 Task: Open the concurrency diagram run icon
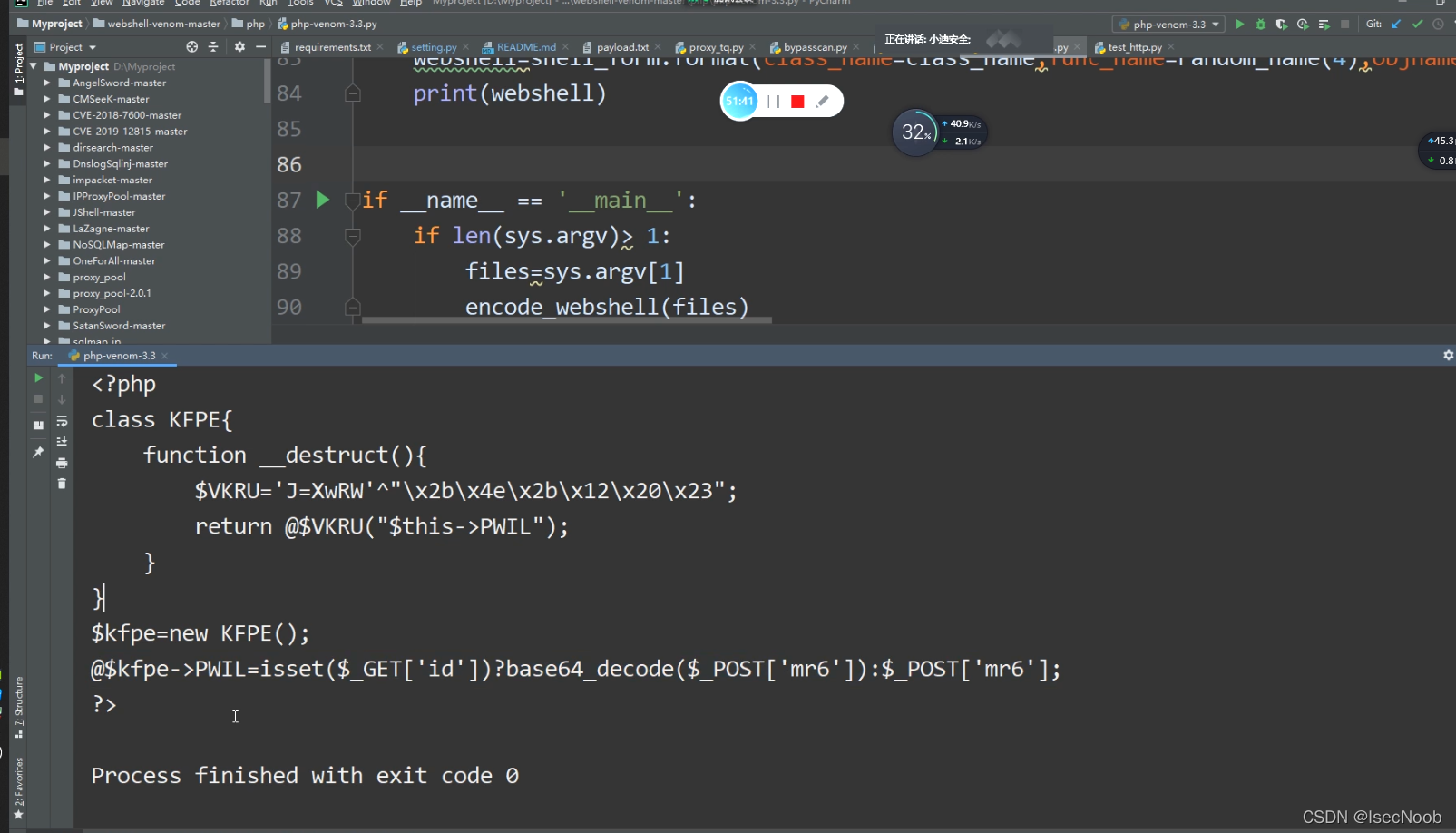1324,24
